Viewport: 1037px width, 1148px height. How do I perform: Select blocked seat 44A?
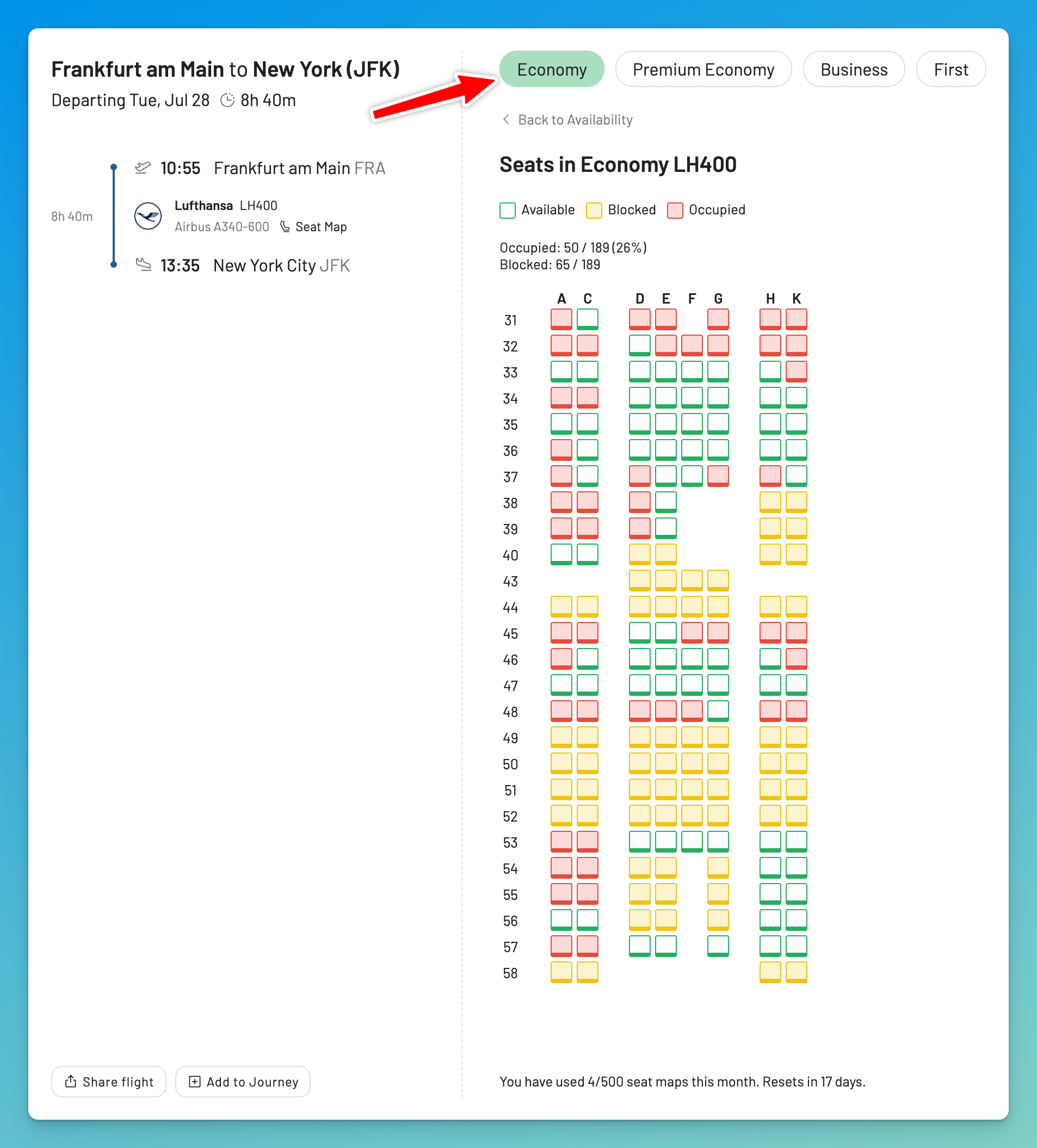point(561,607)
